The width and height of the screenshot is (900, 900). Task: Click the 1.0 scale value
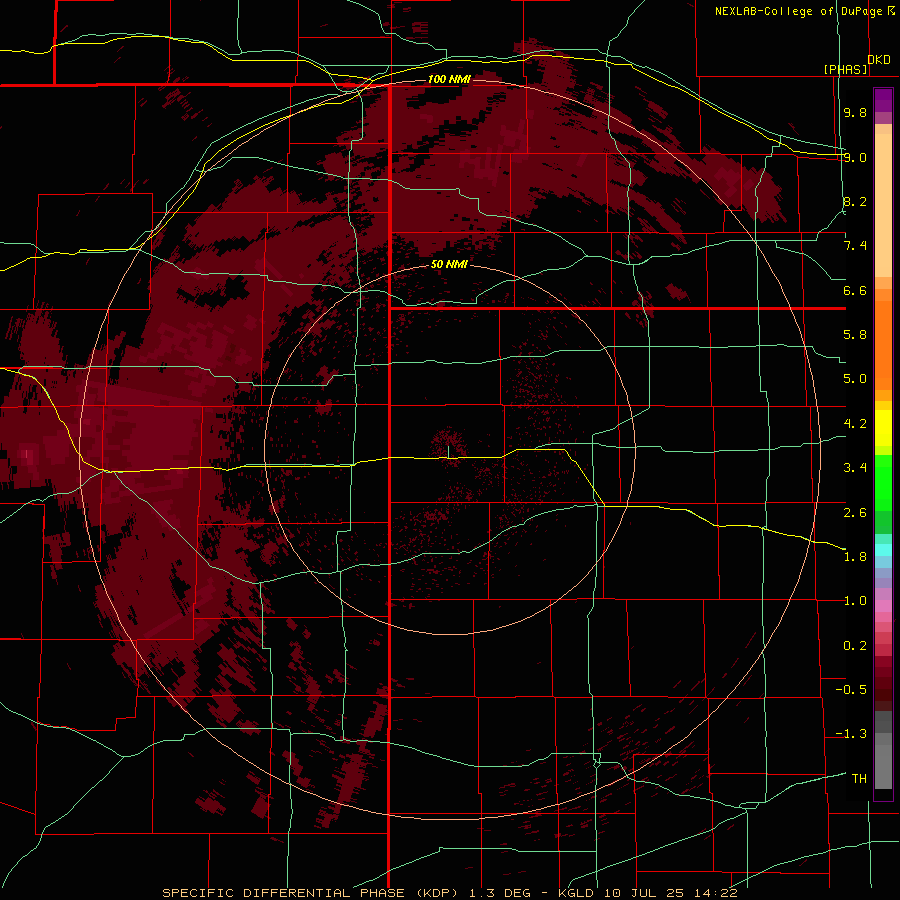(855, 601)
